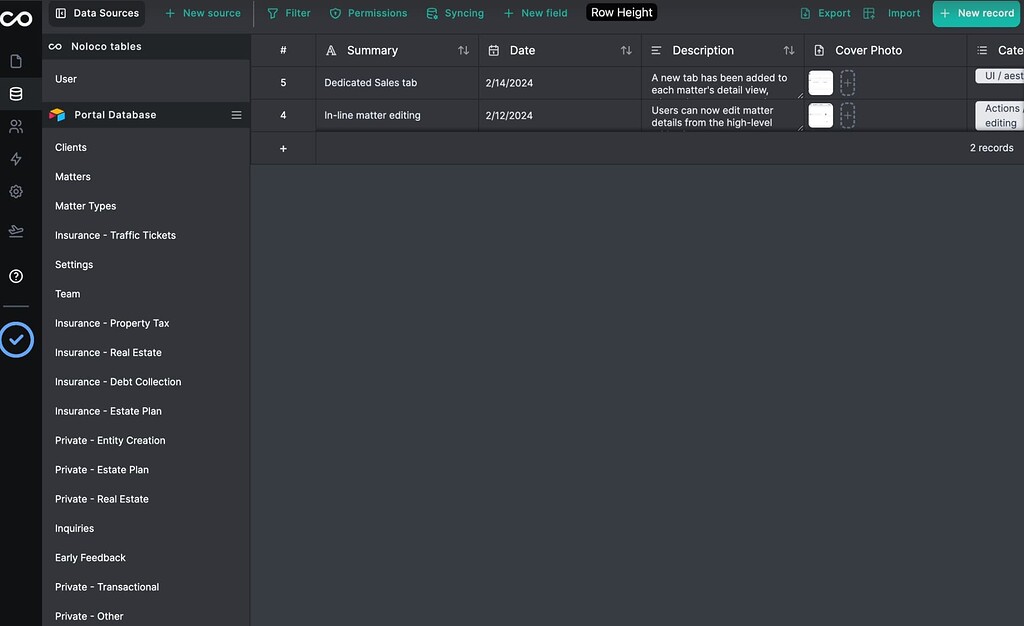Toggle sorting on the Date column

pyautogui.click(x=624, y=50)
